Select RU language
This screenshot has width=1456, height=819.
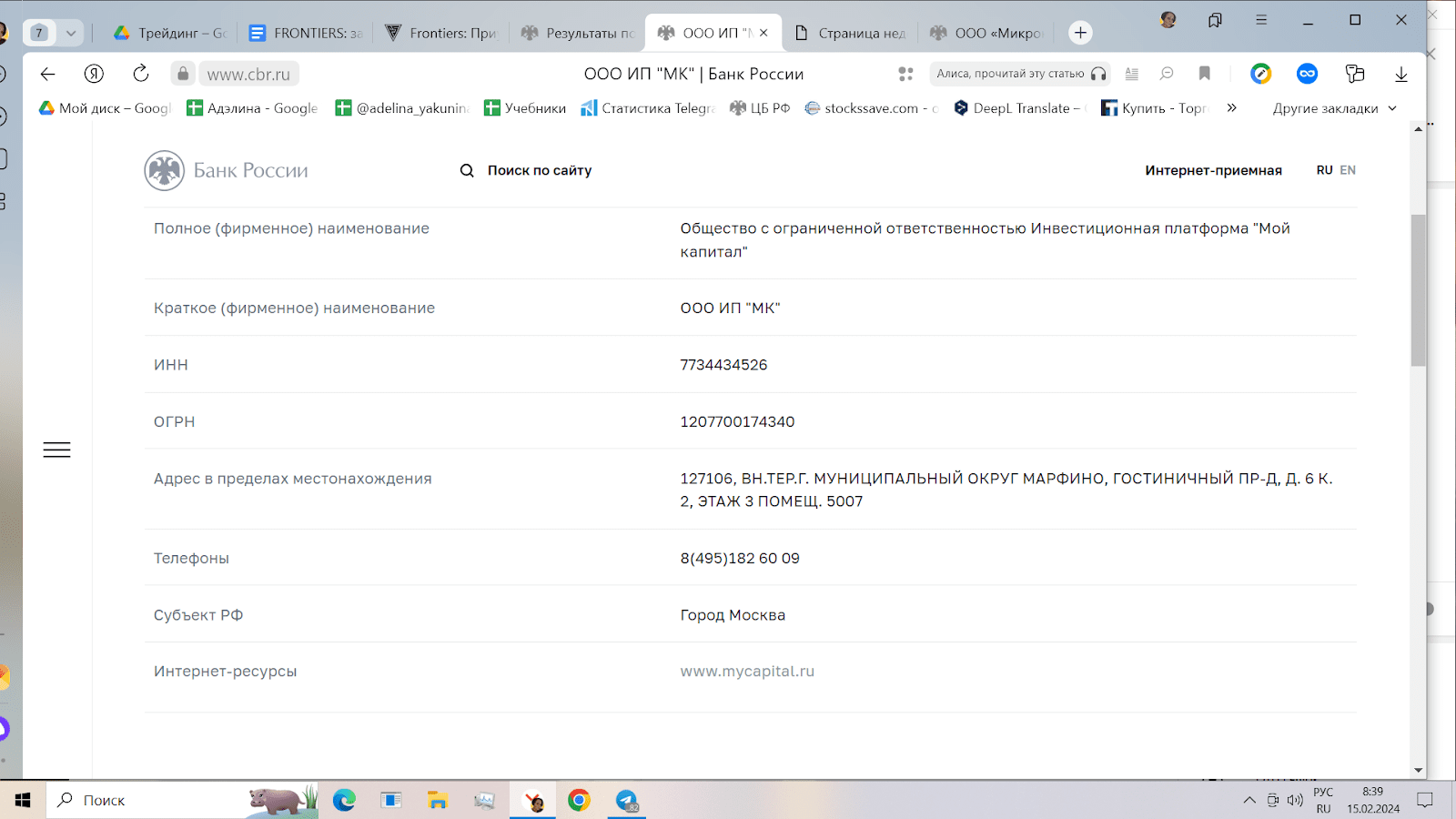1324,170
